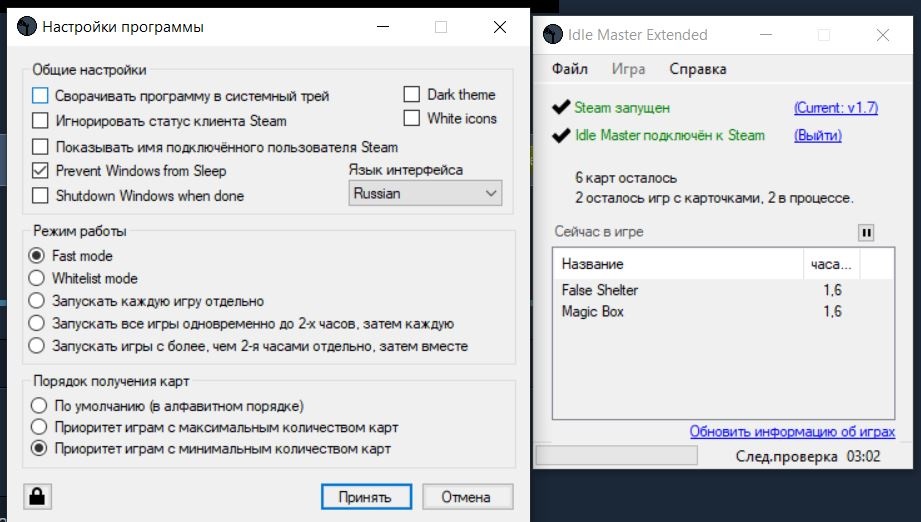Click the часа... column header
This screenshot has width=921, height=522.
click(x=831, y=264)
